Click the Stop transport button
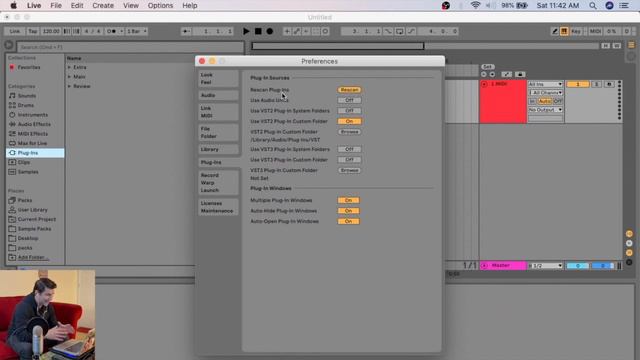 (258, 31)
